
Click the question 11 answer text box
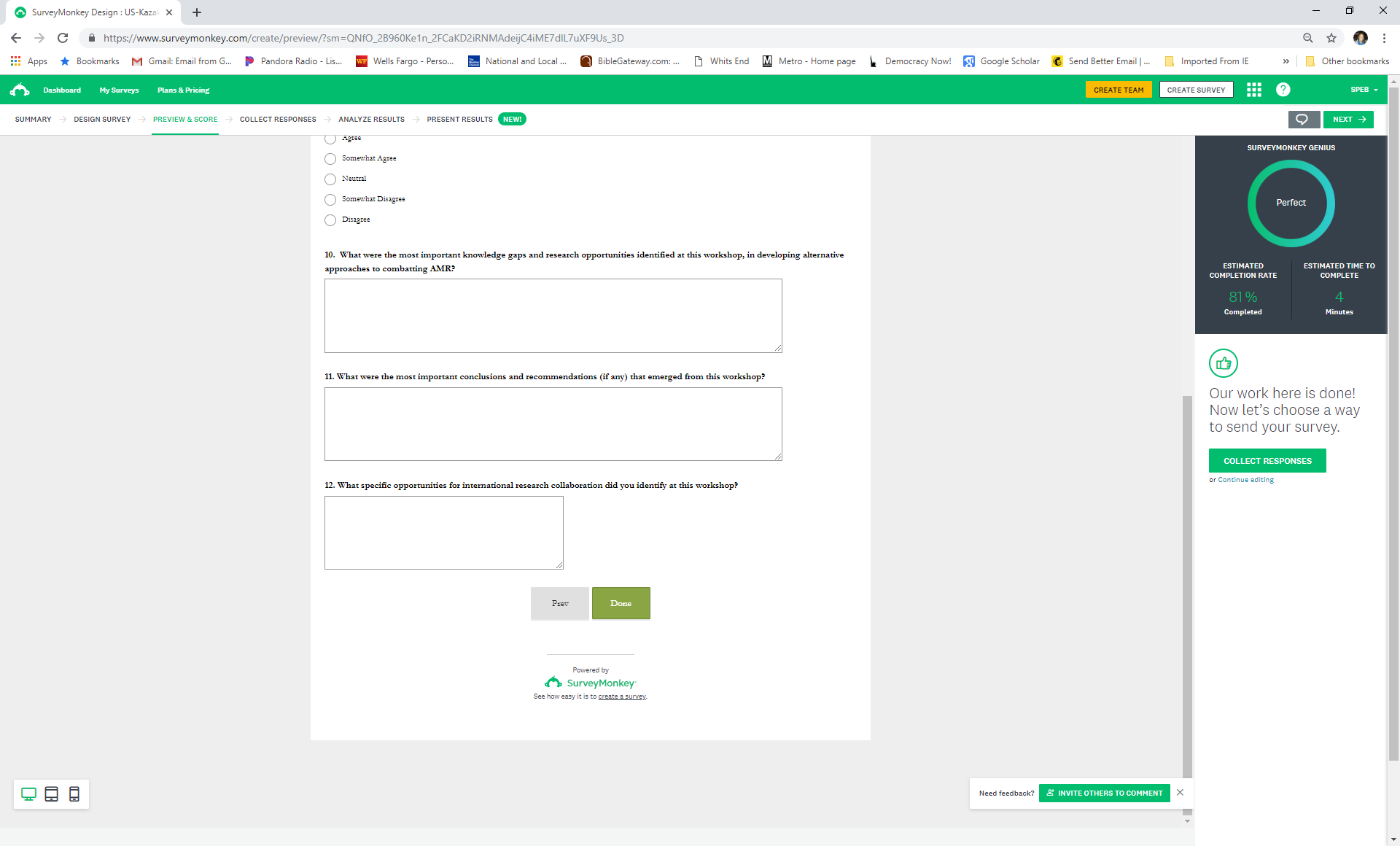(x=553, y=424)
